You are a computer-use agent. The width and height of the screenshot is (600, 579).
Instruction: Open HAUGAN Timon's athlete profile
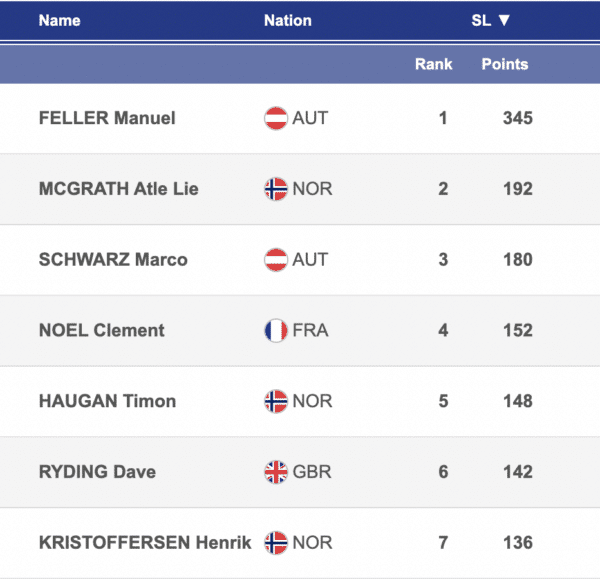point(107,401)
